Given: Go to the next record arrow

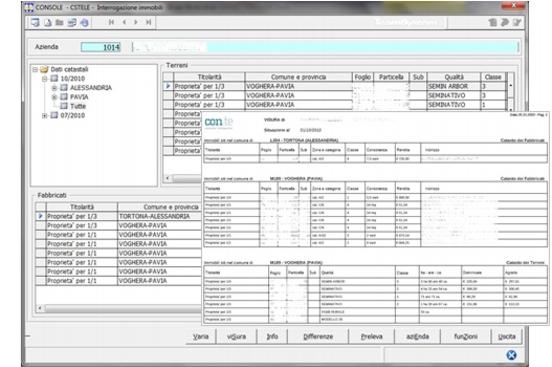Looking at the screenshot, I should tap(136, 22).
